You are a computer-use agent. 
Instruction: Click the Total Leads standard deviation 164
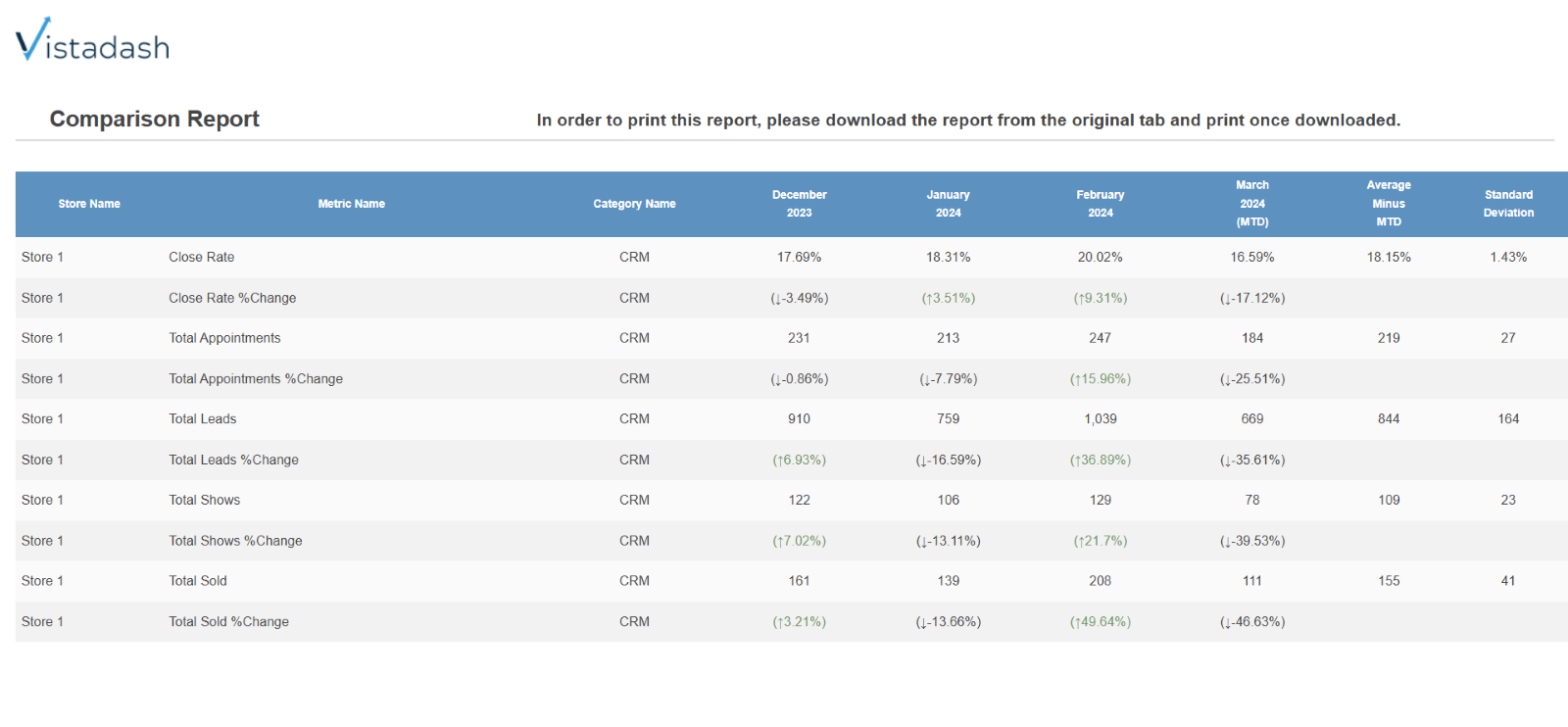tap(1508, 418)
